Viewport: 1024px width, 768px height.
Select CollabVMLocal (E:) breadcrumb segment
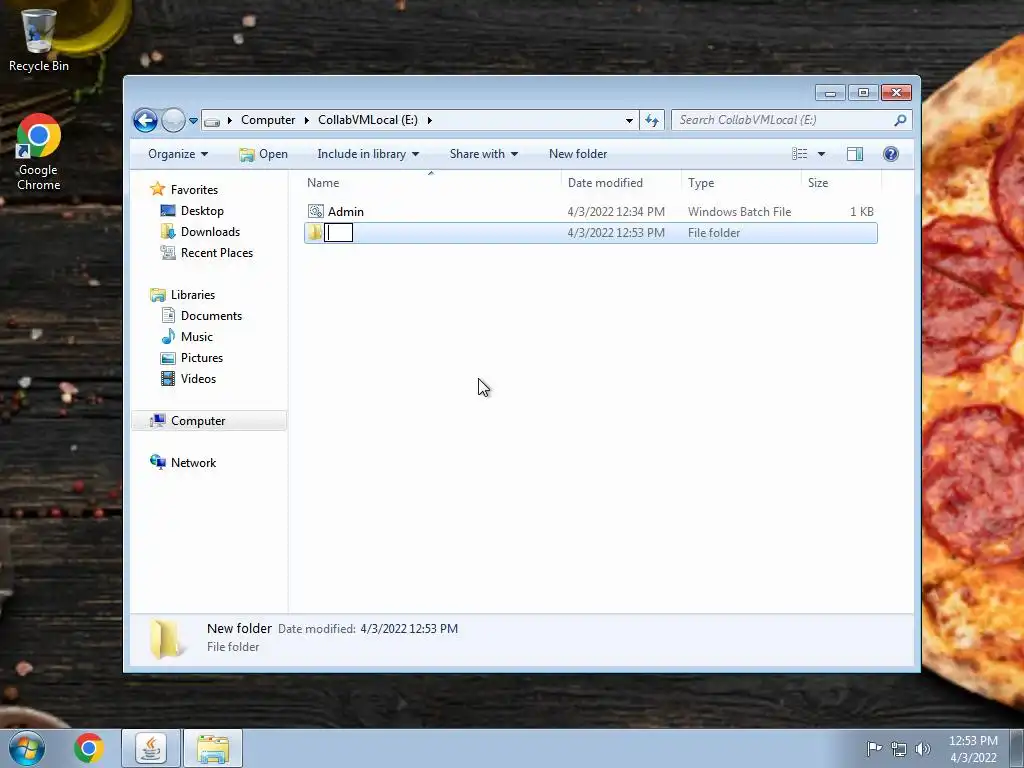pos(368,120)
